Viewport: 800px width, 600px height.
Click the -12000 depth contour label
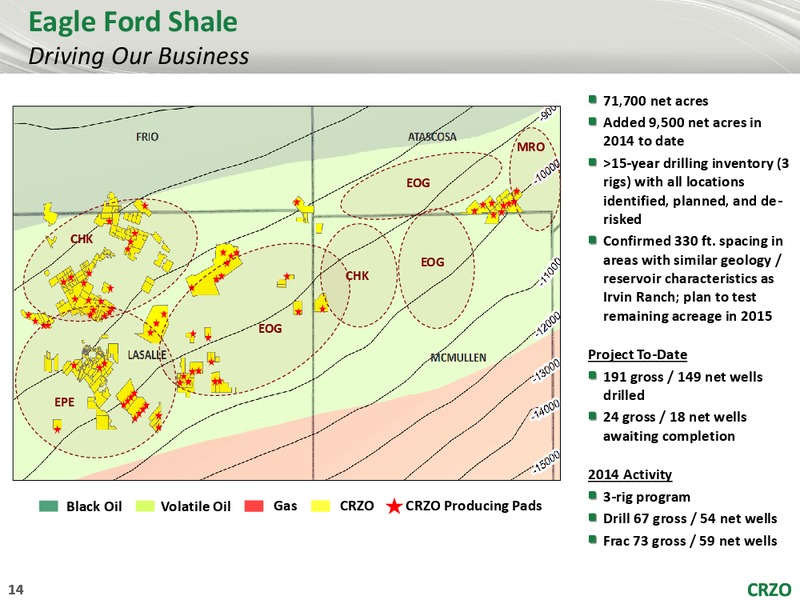[547, 326]
